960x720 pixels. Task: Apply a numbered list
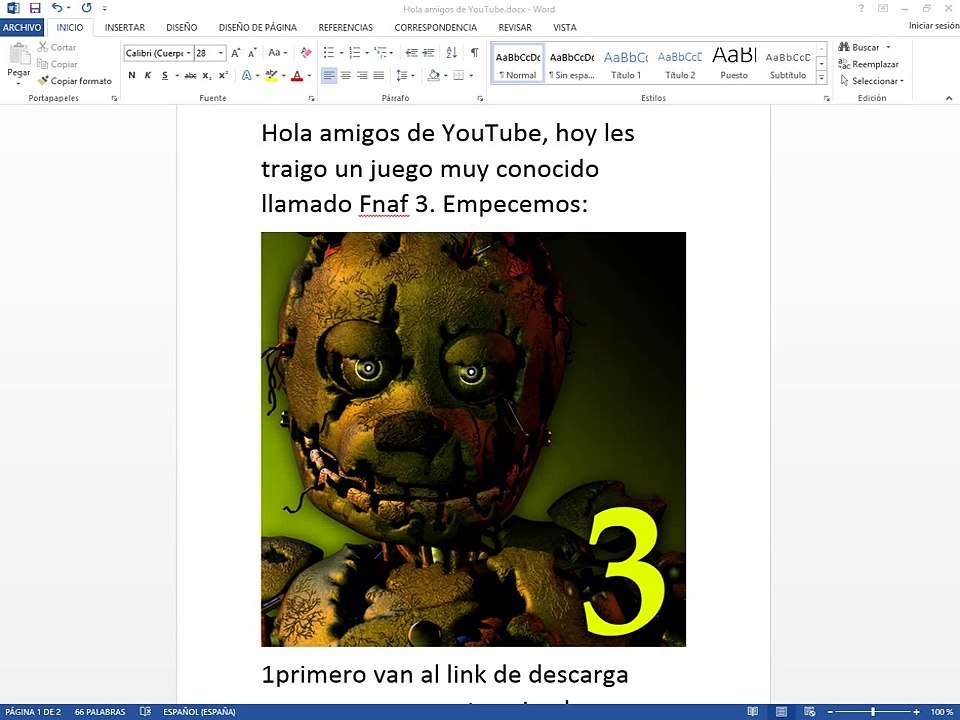(x=354, y=53)
